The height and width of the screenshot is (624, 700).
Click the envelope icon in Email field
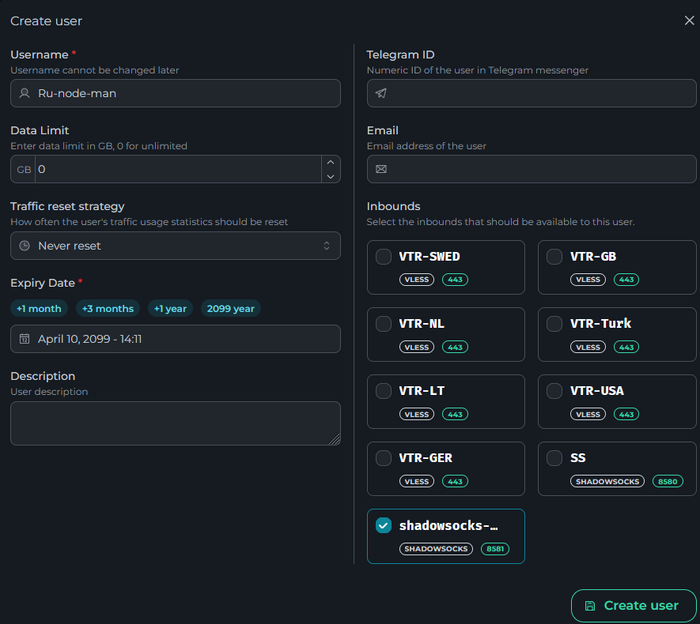[x=381, y=169]
